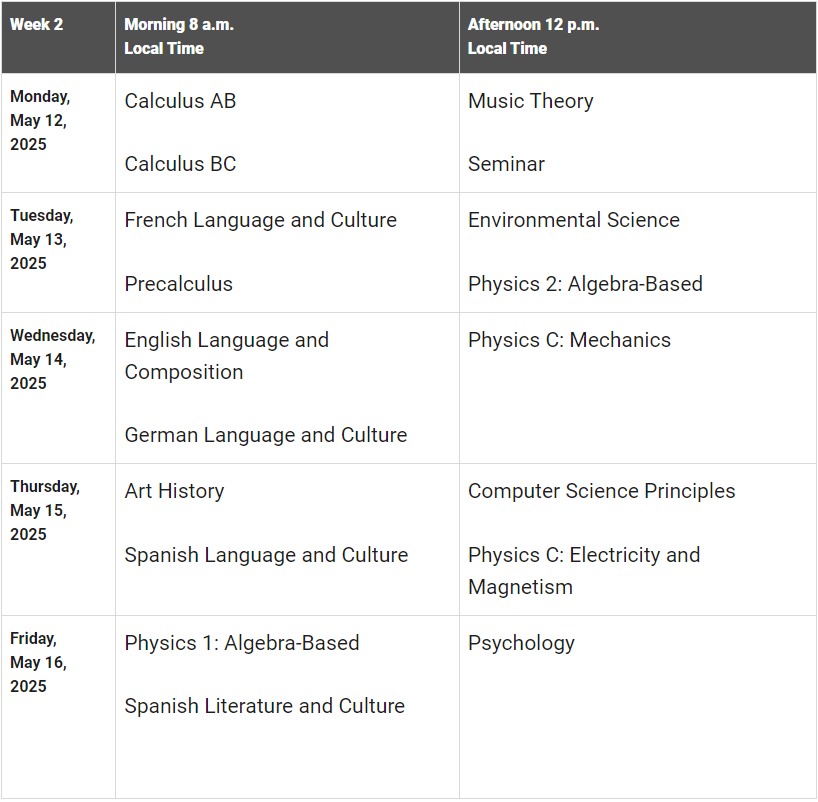Click the Precalculus exam entry

coord(178,284)
